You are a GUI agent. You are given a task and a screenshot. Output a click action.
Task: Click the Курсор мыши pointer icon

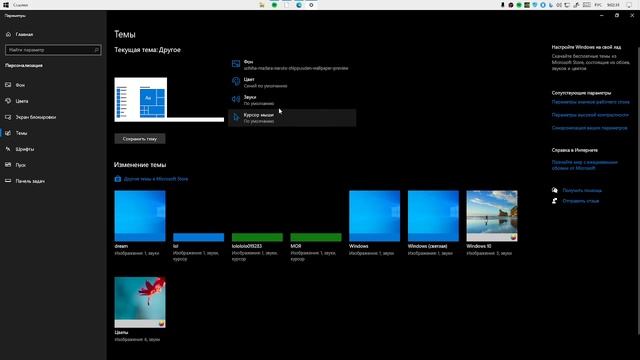(236, 118)
